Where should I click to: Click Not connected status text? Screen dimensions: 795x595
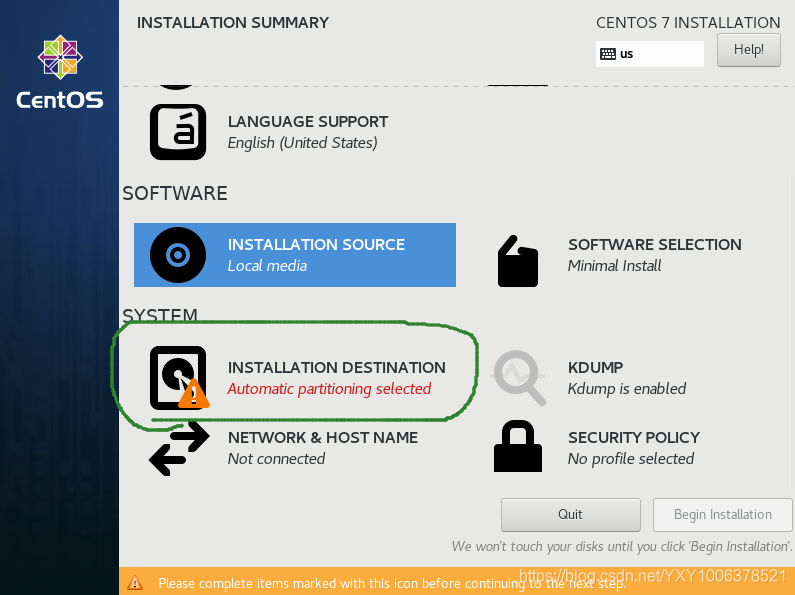(x=276, y=459)
